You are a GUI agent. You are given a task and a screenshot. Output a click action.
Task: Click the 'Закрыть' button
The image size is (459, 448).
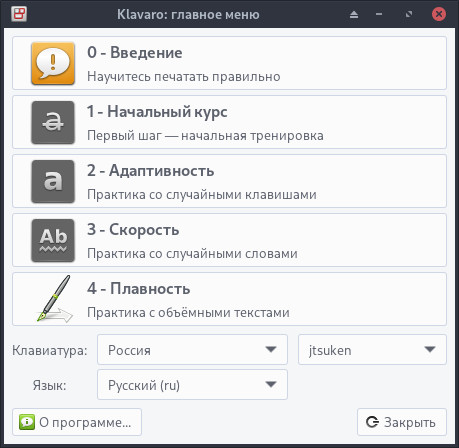tap(402, 422)
